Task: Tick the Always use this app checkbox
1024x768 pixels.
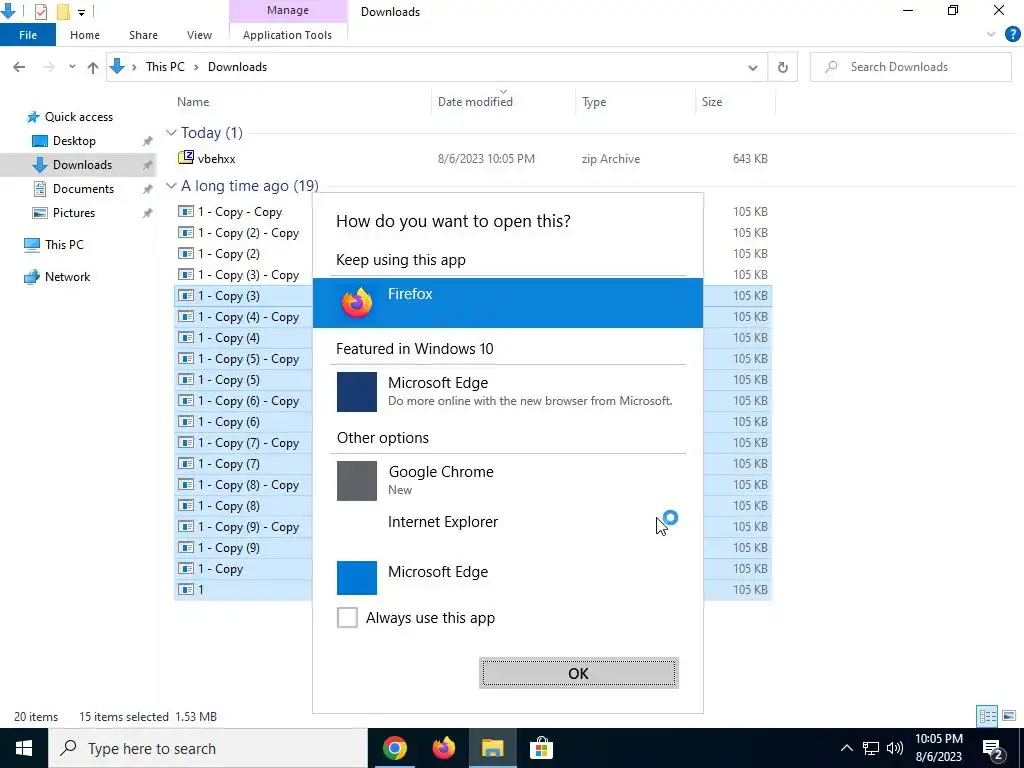Action: (x=347, y=617)
